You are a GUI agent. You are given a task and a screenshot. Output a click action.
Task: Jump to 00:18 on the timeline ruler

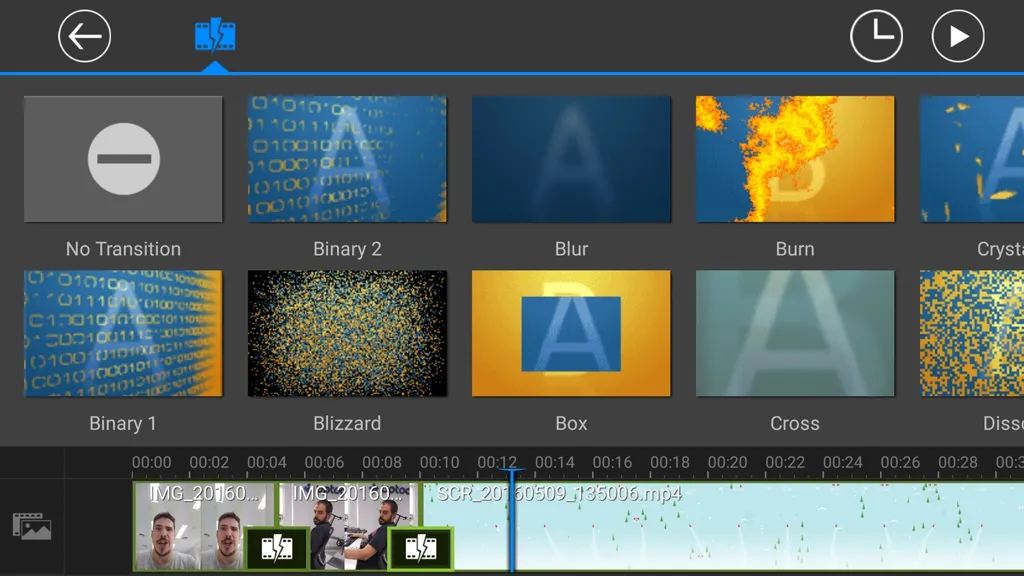670,462
